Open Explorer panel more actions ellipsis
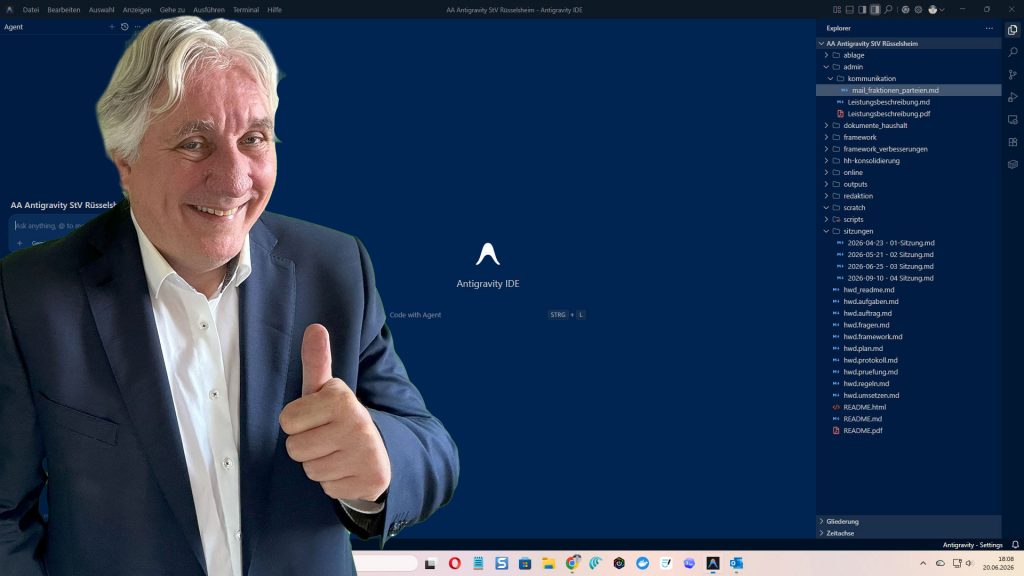 (x=989, y=28)
